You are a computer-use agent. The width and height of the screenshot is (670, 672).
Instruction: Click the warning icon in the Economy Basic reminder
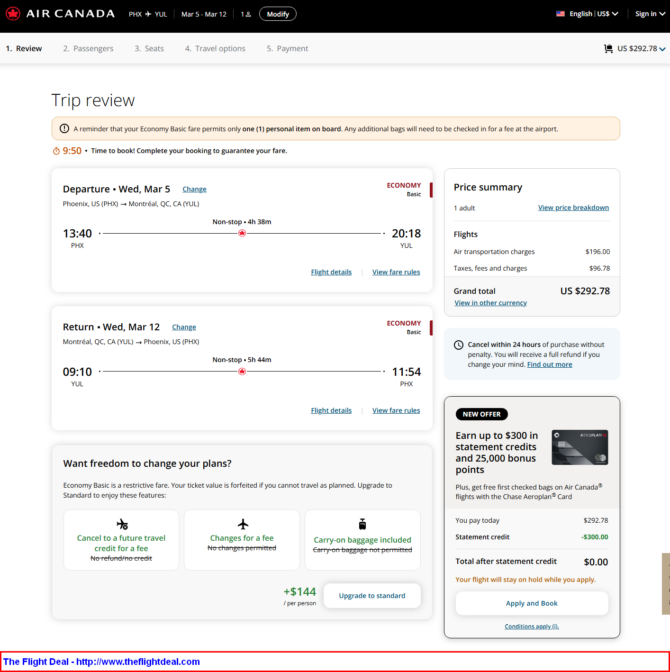pos(64,129)
